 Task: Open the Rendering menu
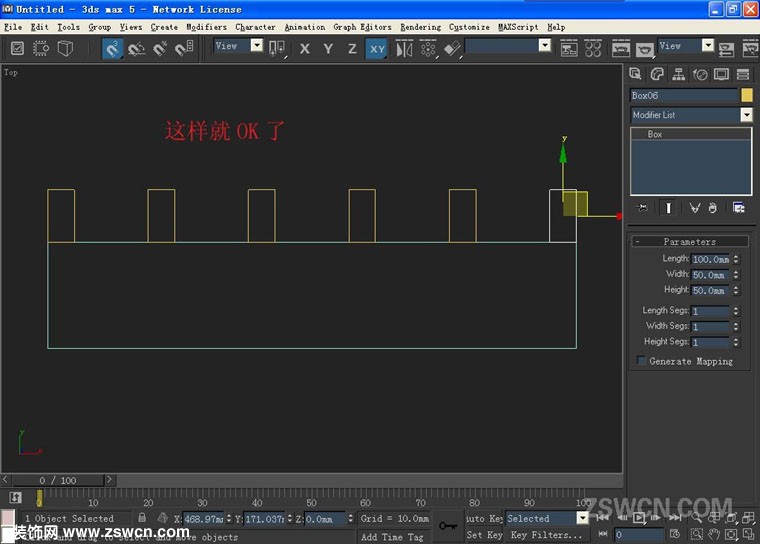[420, 27]
